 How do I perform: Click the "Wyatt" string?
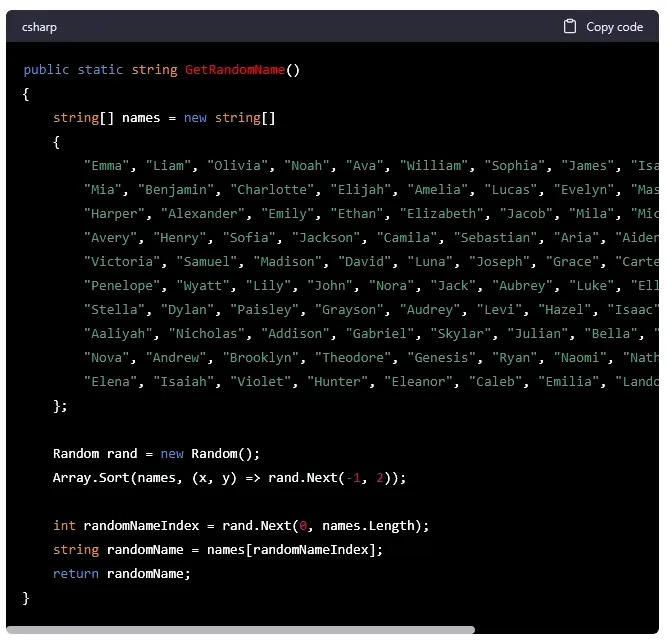coord(203,285)
